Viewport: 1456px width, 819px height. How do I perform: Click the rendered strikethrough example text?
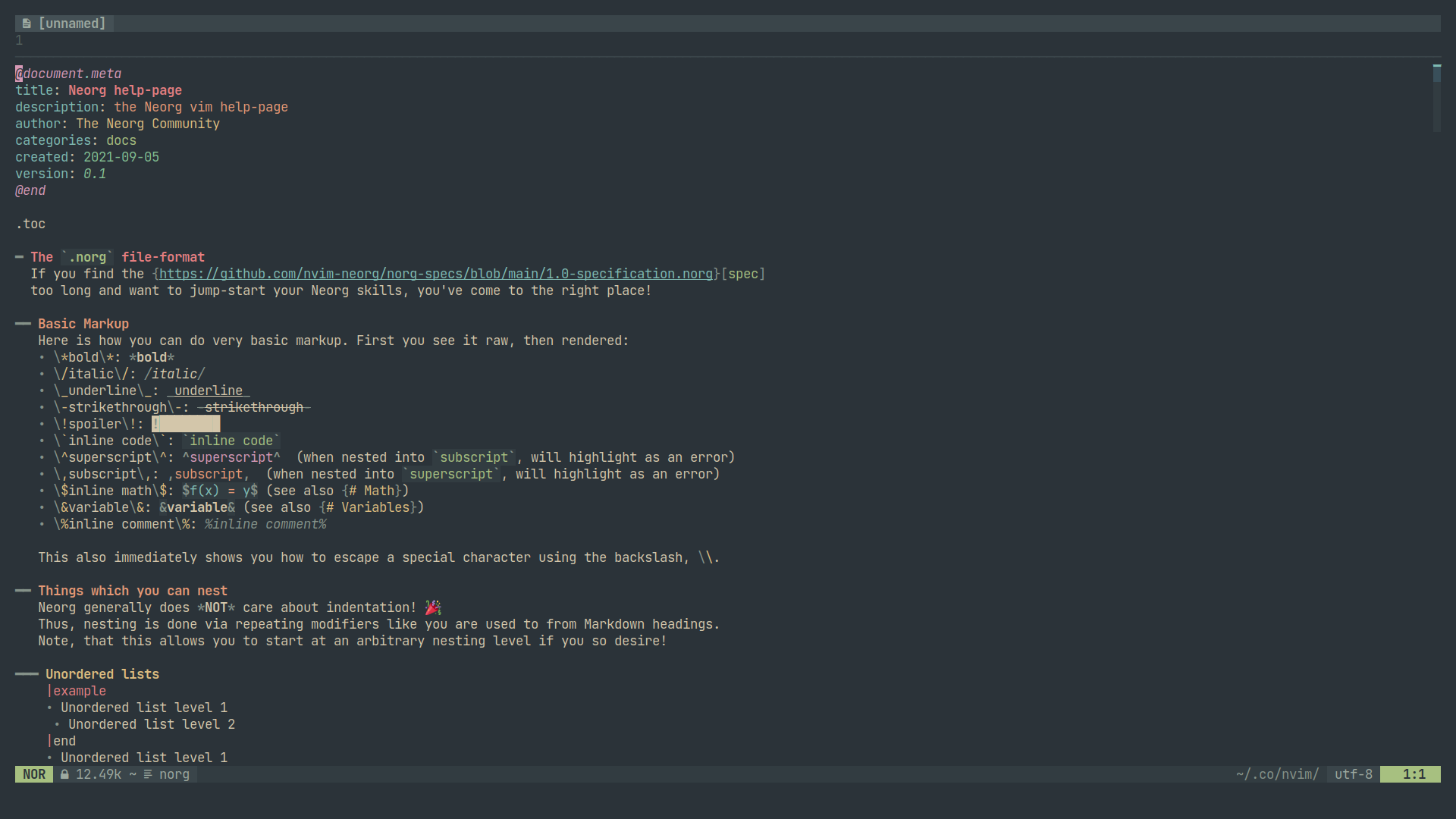tap(254, 407)
